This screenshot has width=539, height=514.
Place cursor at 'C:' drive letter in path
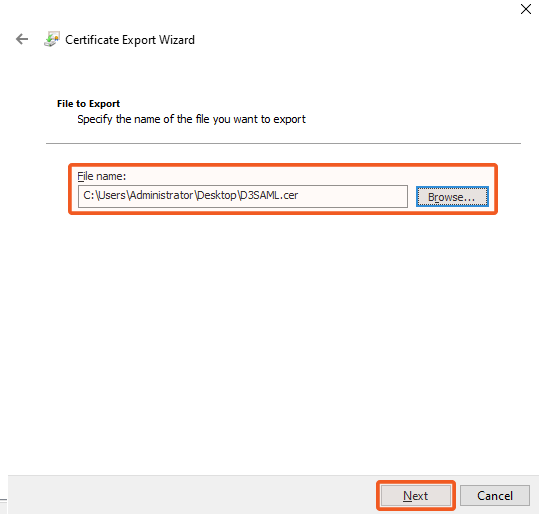88,195
